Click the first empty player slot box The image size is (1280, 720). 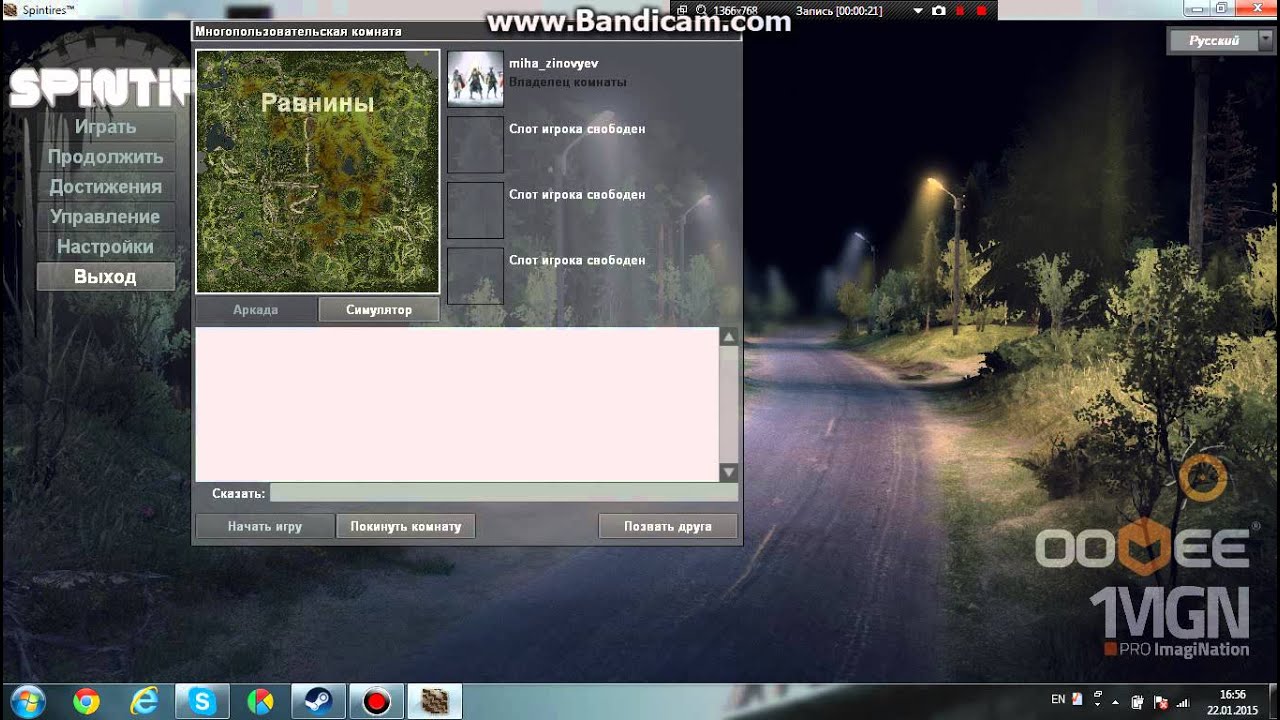point(475,145)
